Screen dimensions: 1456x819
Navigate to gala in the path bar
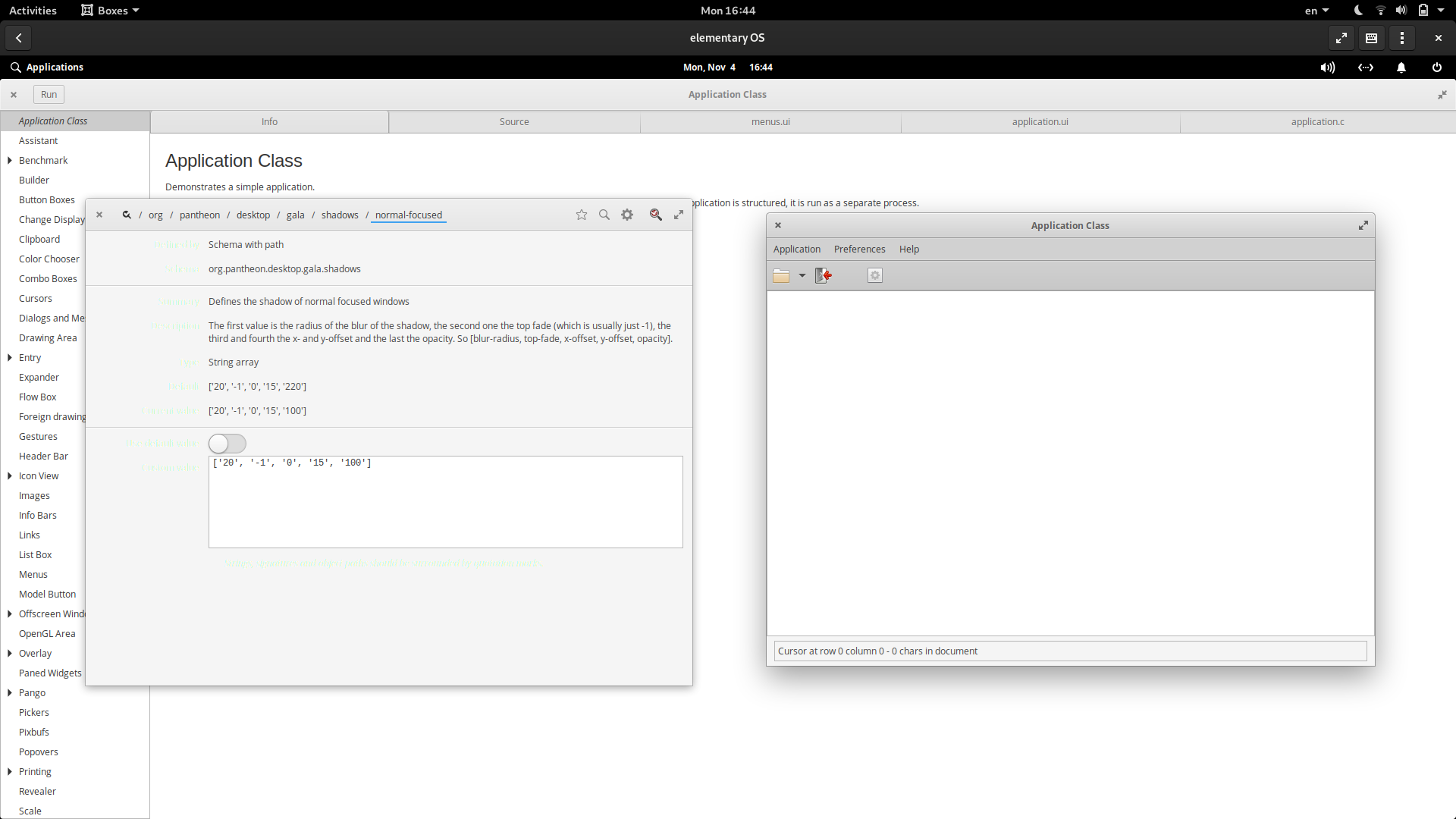coord(296,215)
